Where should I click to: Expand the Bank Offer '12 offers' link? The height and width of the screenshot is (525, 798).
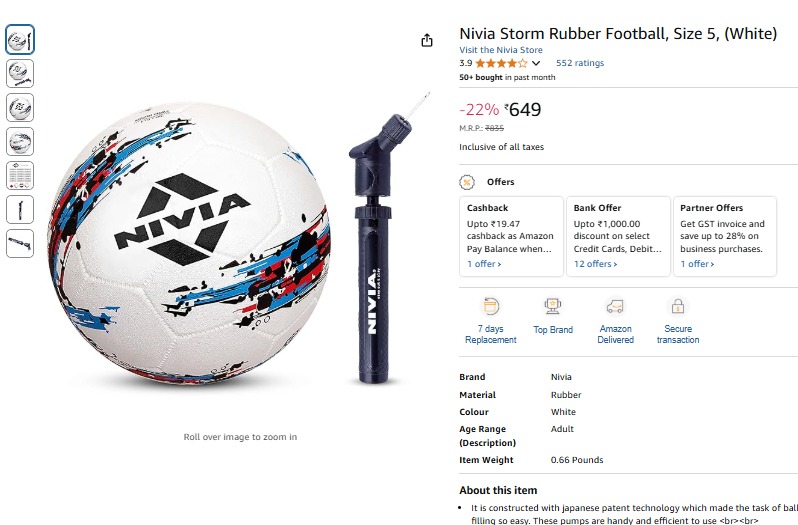595,264
